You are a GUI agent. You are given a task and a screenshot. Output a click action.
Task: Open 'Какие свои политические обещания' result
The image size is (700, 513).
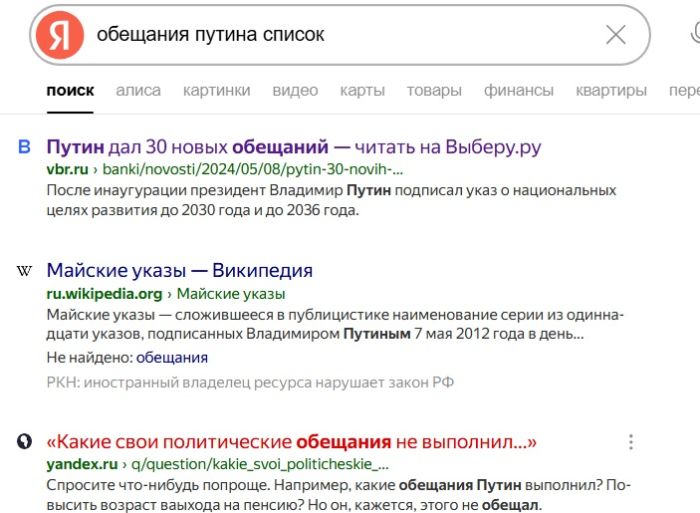[291, 441]
